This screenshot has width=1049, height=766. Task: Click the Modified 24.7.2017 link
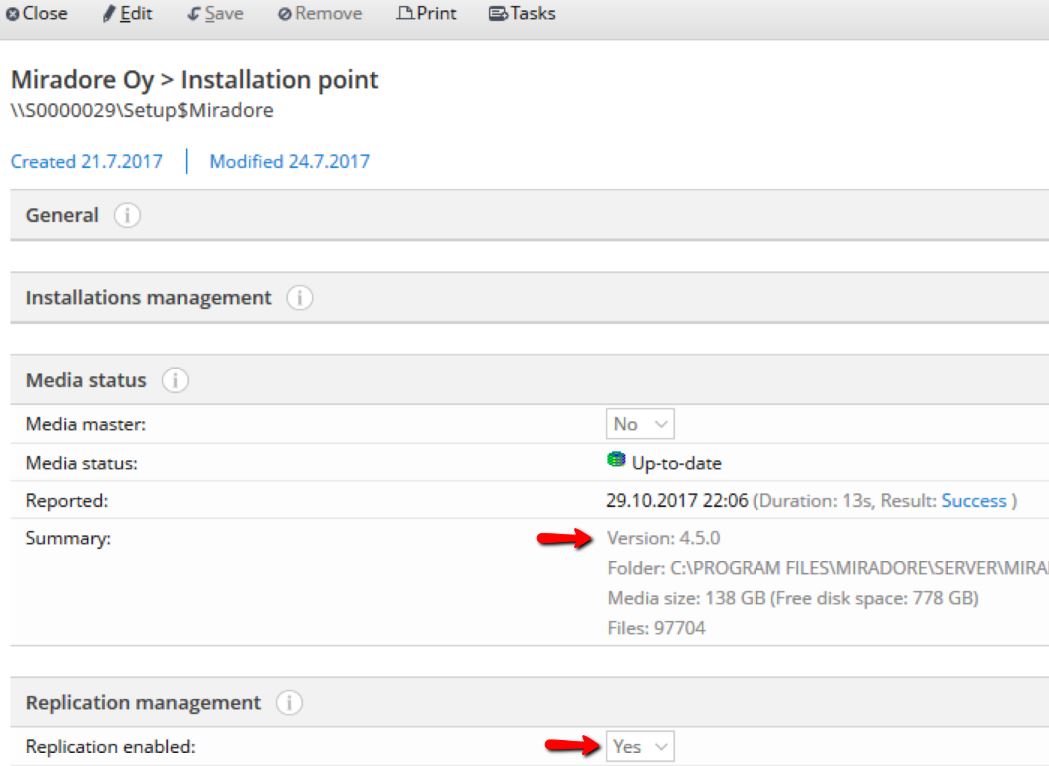pos(290,161)
